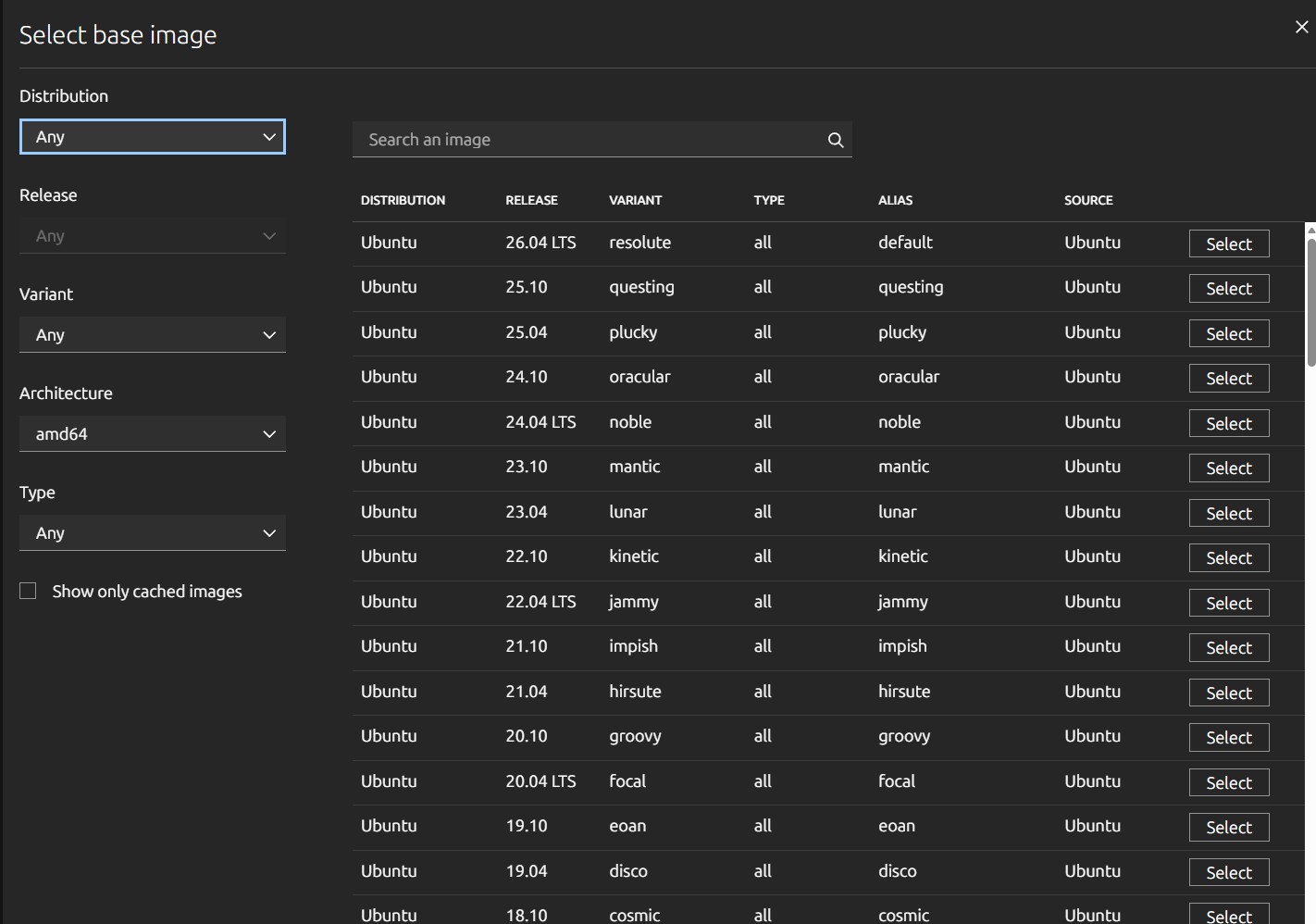Click the 'mantic' variant cell
This screenshot has height=924, width=1316.
(634, 467)
